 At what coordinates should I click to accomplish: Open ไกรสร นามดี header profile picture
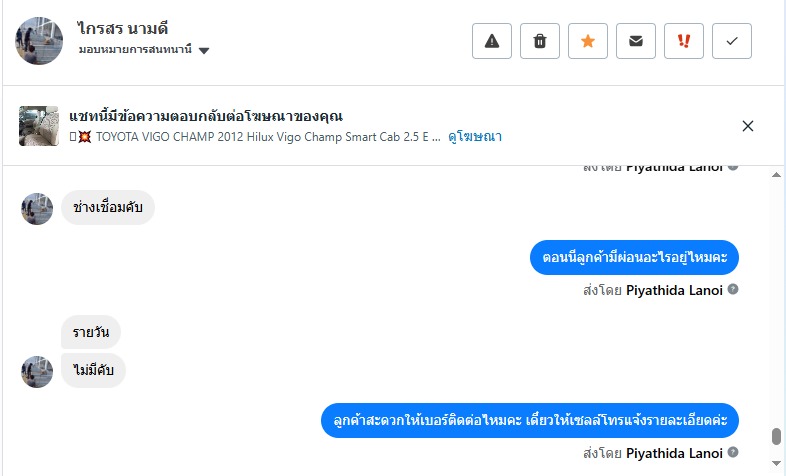[40, 41]
